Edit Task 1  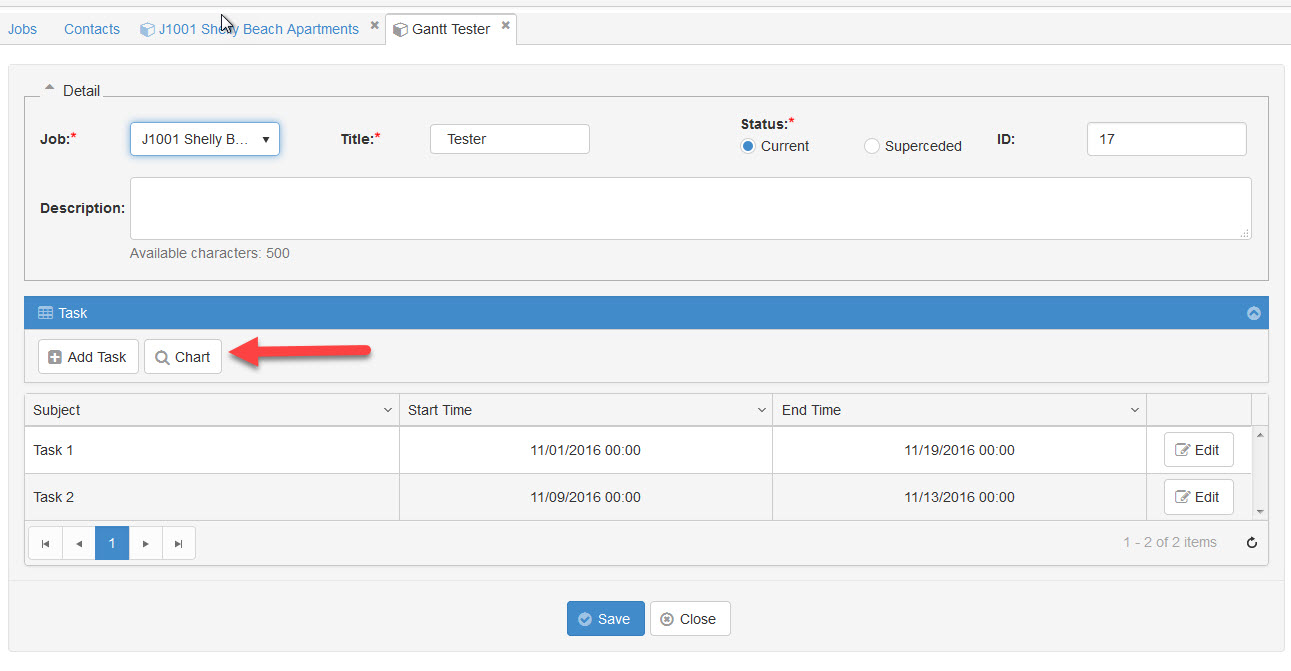1198,450
